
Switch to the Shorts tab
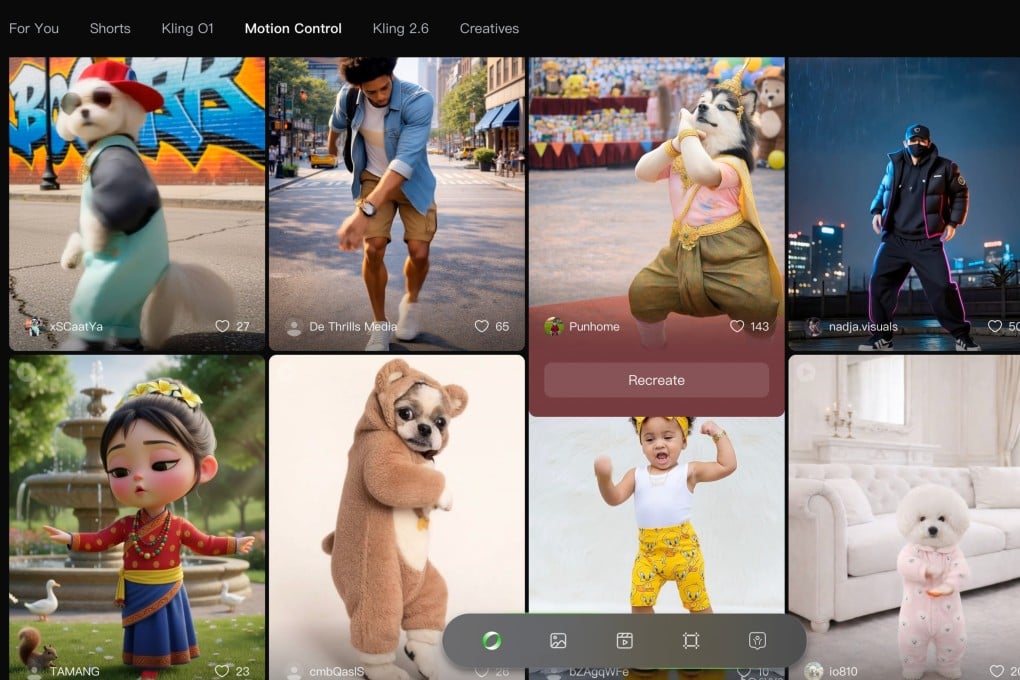pyautogui.click(x=110, y=28)
